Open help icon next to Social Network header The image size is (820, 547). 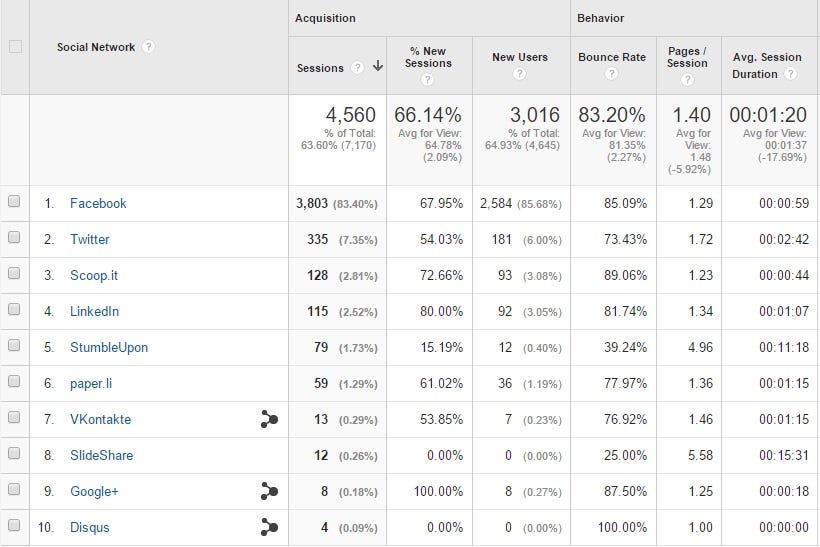pyautogui.click(x=149, y=47)
